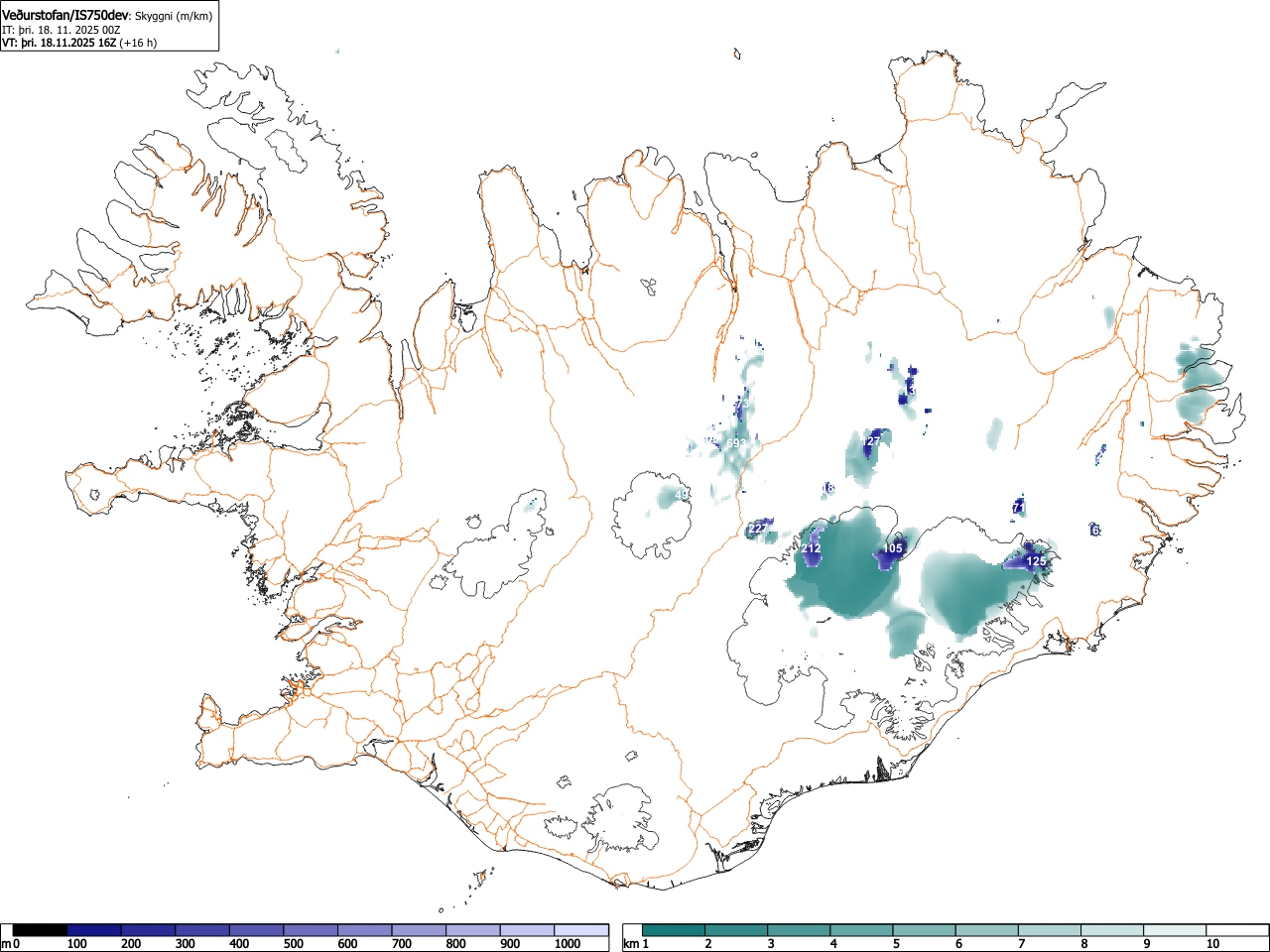This screenshot has width=1270, height=952.
Task: Click the black 0–100 m legend swatch
Action: point(40,930)
